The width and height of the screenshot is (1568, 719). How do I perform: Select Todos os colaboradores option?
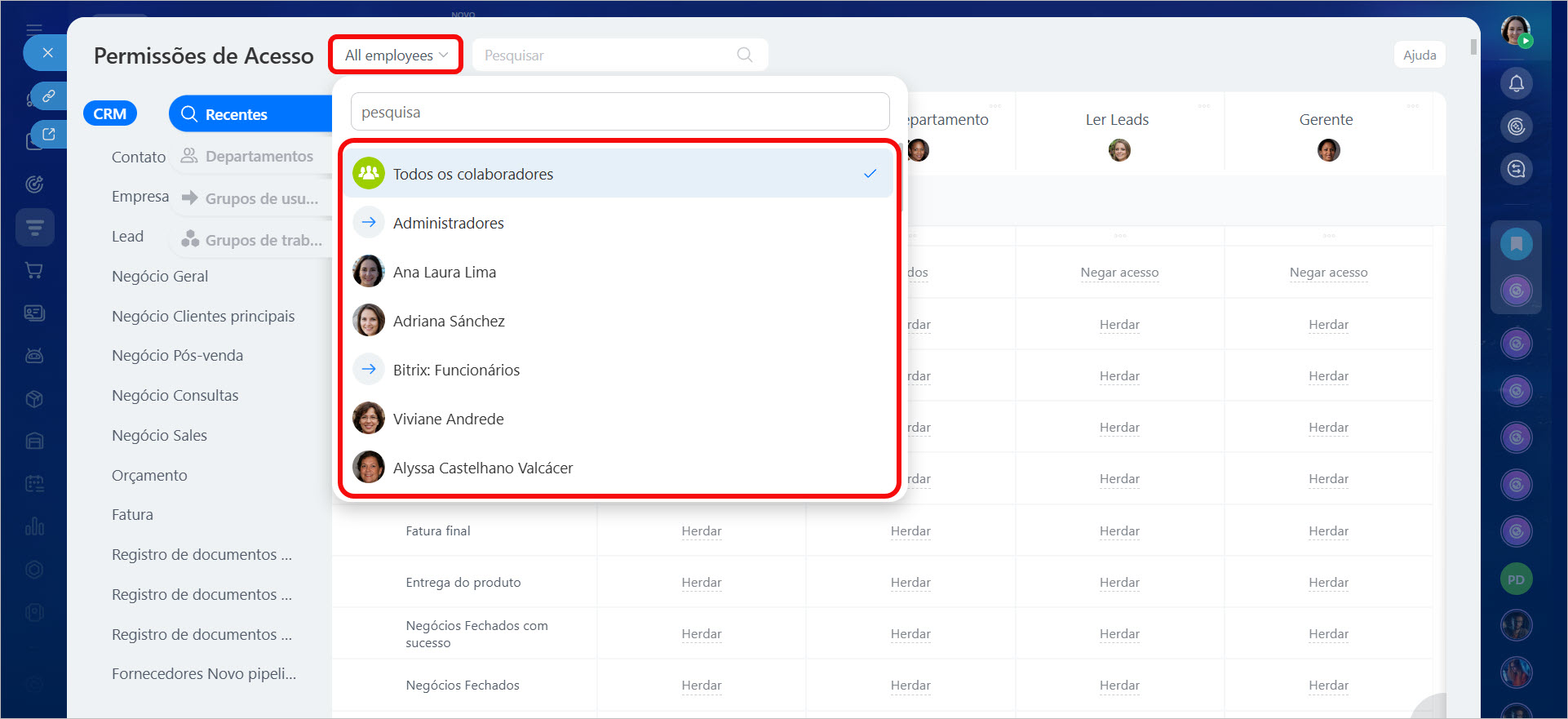click(x=473, y=174)
